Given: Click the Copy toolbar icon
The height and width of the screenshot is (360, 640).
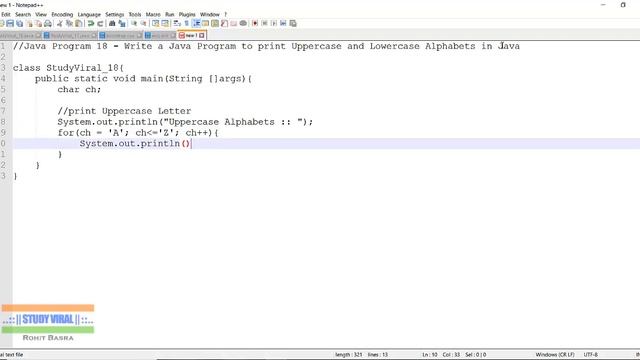Looking at the screenshot, I should (69, 23).
